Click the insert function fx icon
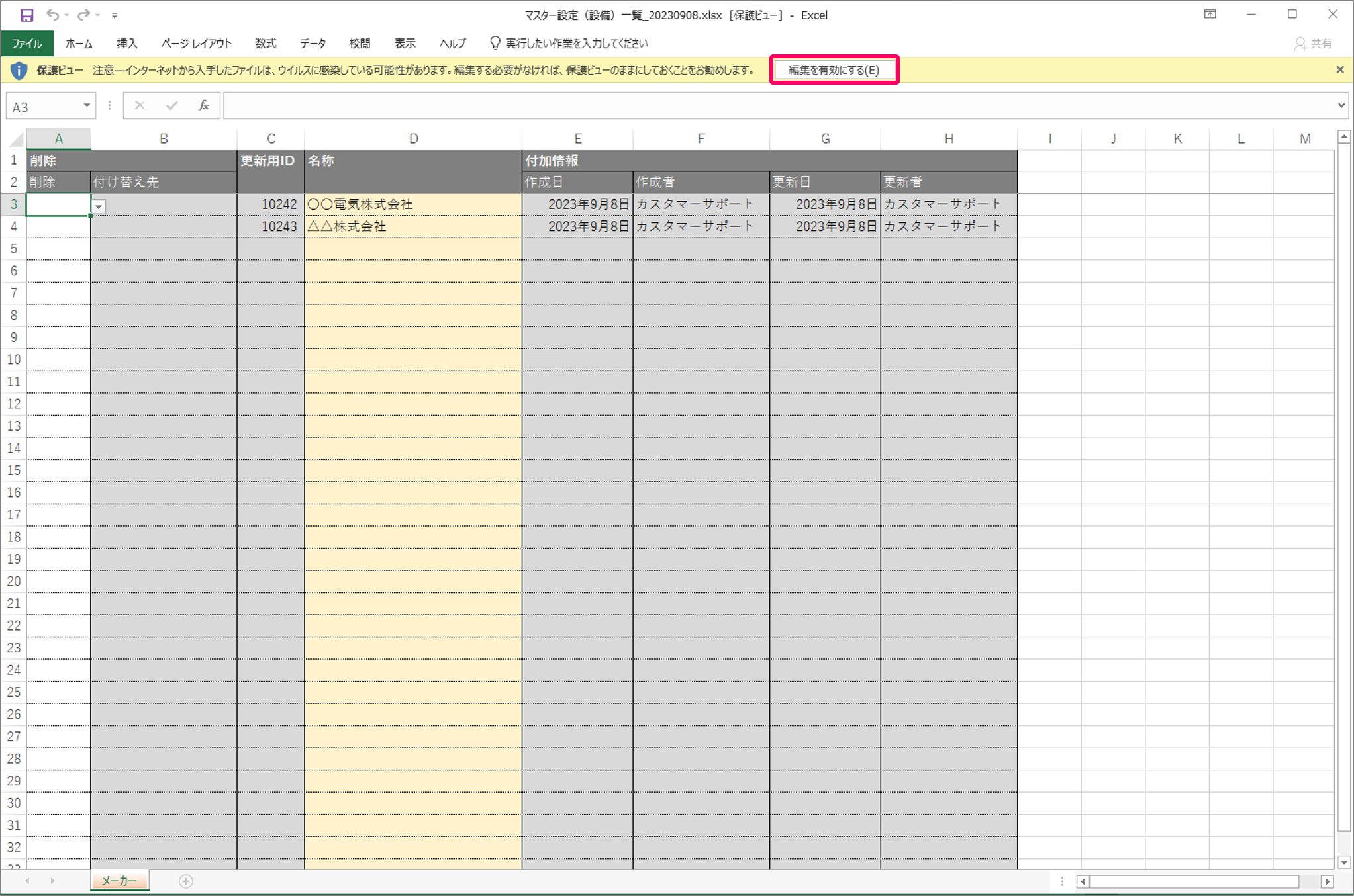This screenshot has width=1354, height=896. coord(203,105)
